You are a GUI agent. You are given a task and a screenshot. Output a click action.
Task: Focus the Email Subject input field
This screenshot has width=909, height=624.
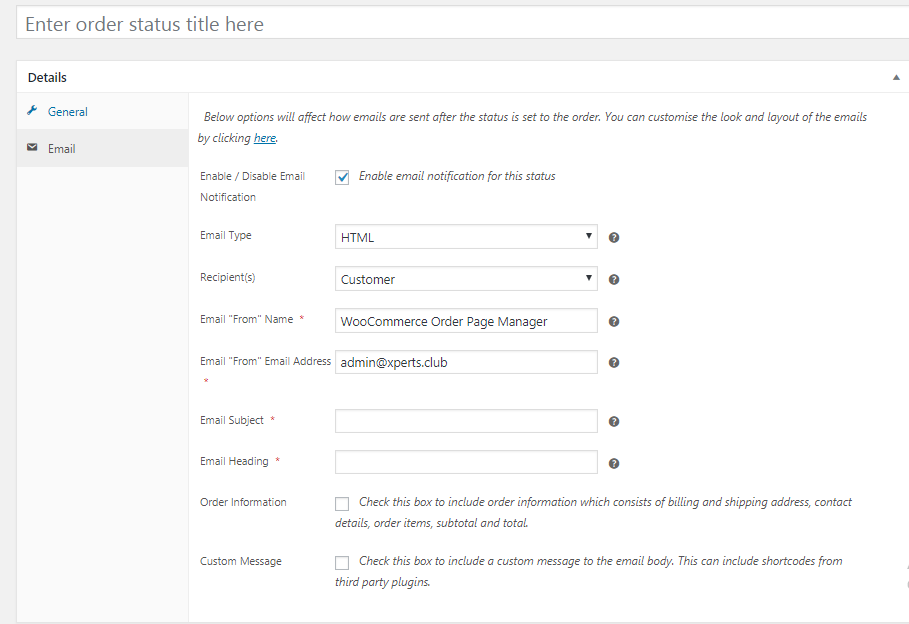click(466, 421)
